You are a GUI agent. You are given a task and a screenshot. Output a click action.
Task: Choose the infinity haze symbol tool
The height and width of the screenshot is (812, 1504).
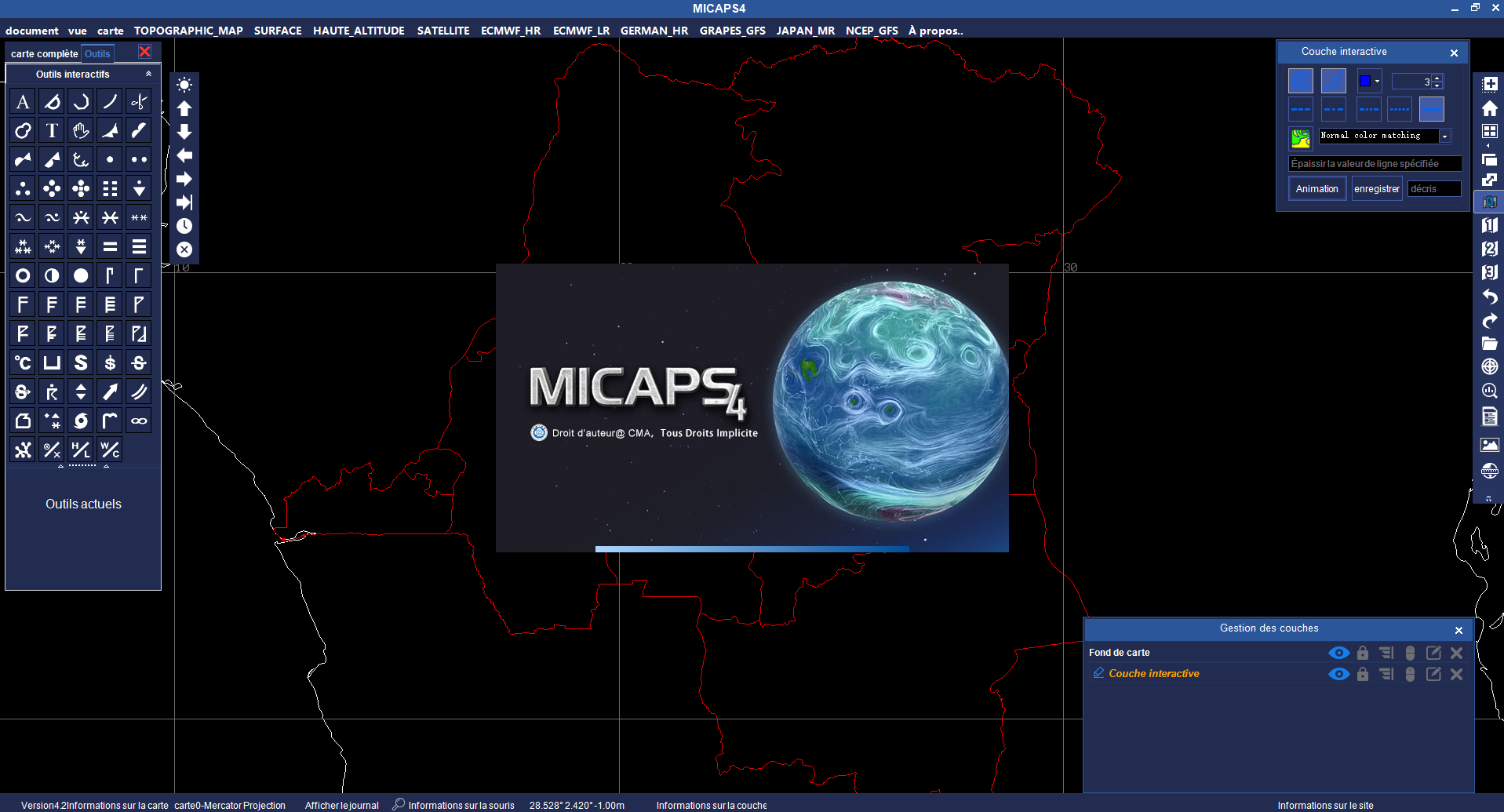point(139,421)
